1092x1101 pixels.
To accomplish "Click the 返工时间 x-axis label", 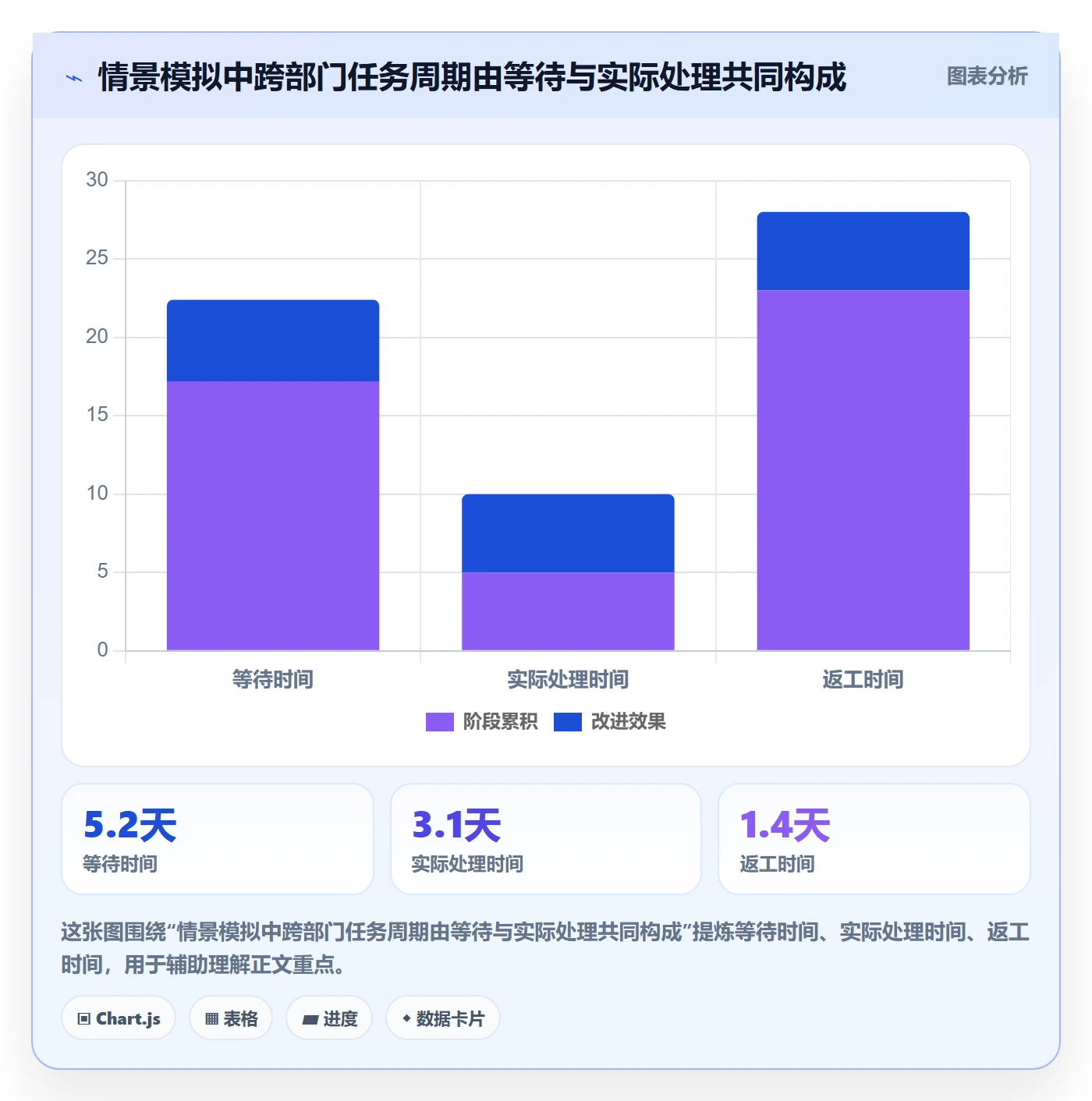I will 863,679.
